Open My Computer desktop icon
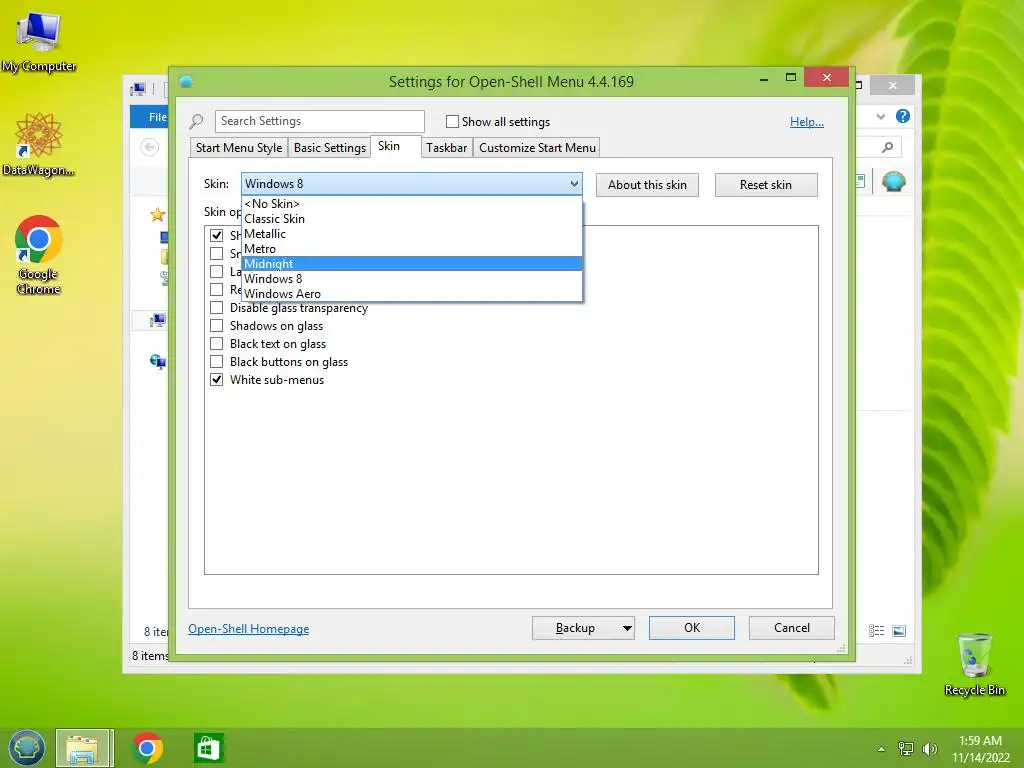Screen dimensions: 1024x768 pos(39,39)
